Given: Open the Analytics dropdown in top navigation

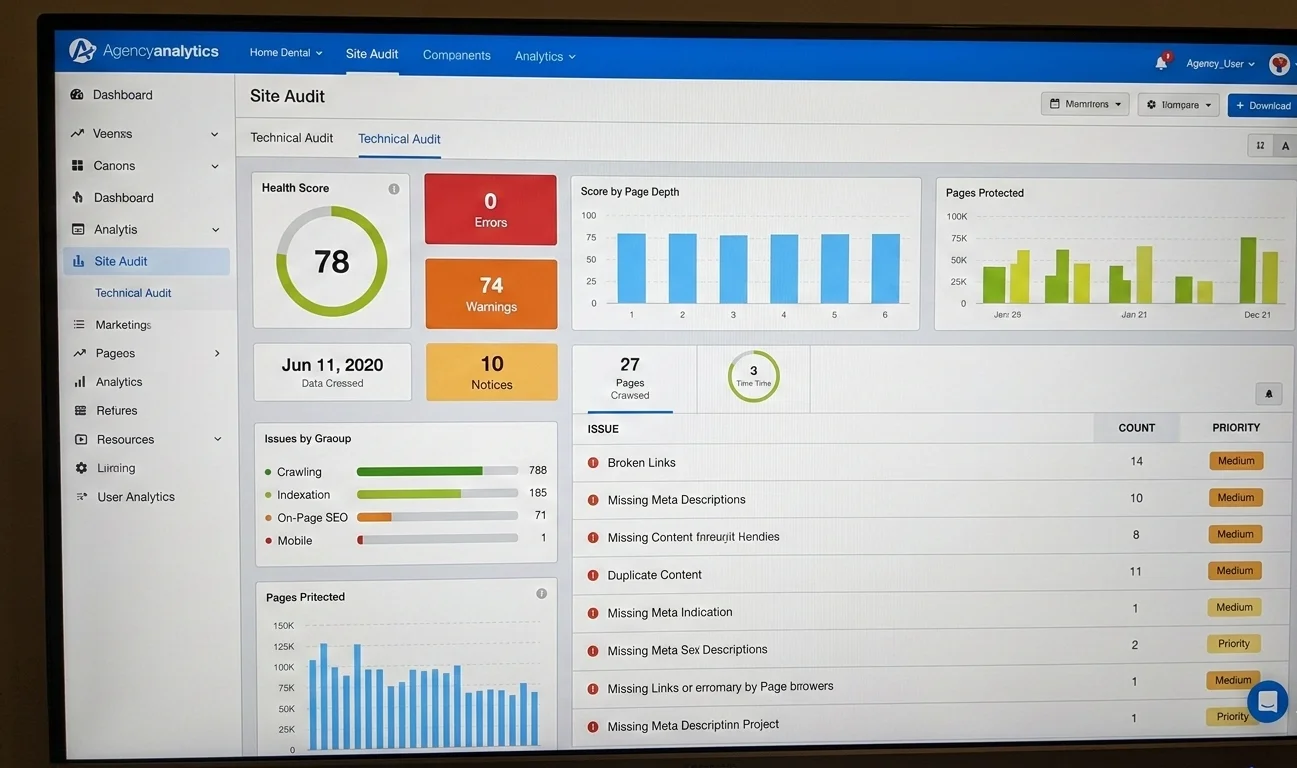Looking at the screenshot, I should (x=545, y=56).
